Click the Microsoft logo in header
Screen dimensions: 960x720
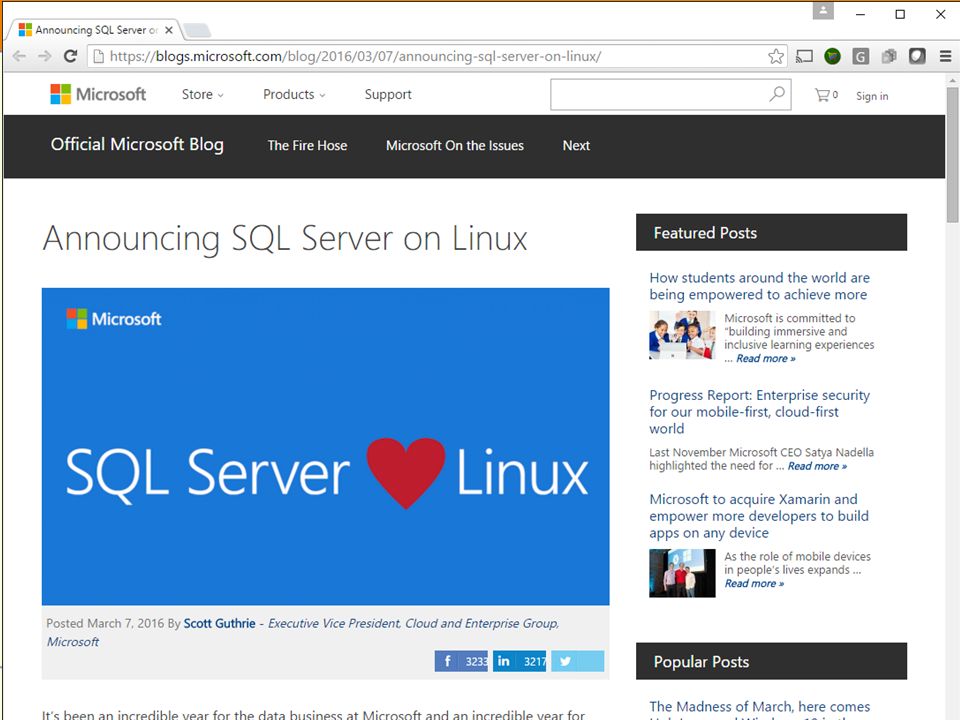point(98,94)
